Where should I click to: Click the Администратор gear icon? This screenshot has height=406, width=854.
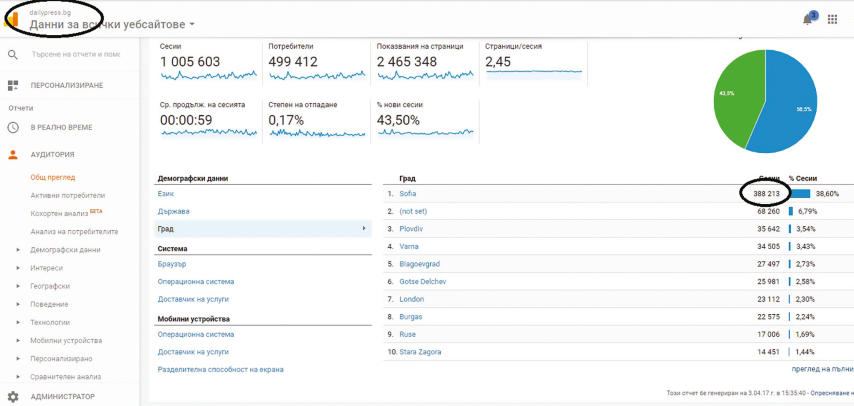13,396
